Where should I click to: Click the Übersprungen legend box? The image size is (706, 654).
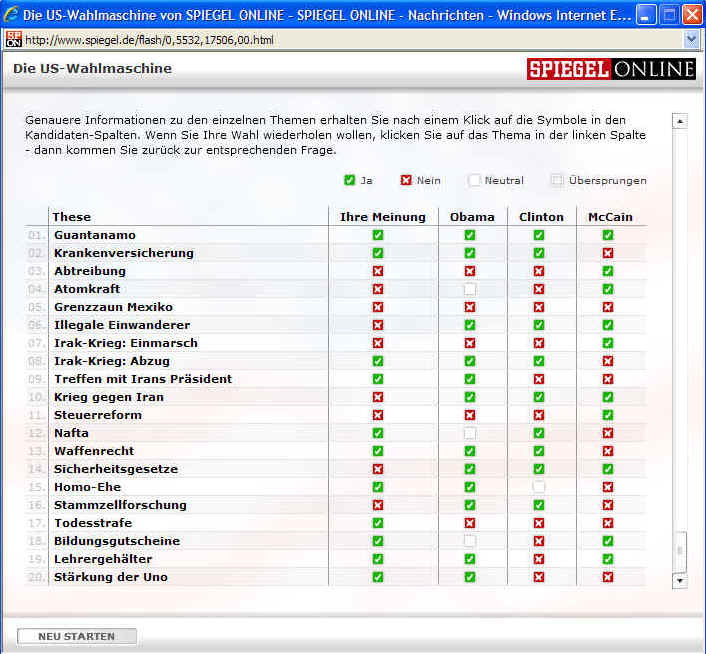[x=557, y=180]
